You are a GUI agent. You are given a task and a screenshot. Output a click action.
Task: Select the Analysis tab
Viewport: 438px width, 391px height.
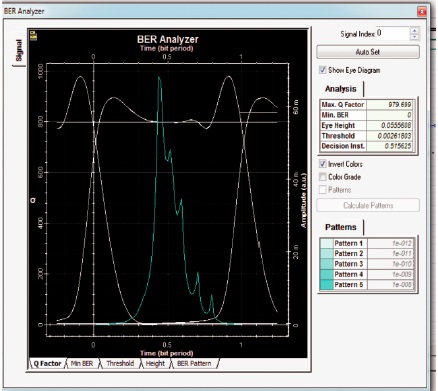pyautogui.click(x=341, y=89)
